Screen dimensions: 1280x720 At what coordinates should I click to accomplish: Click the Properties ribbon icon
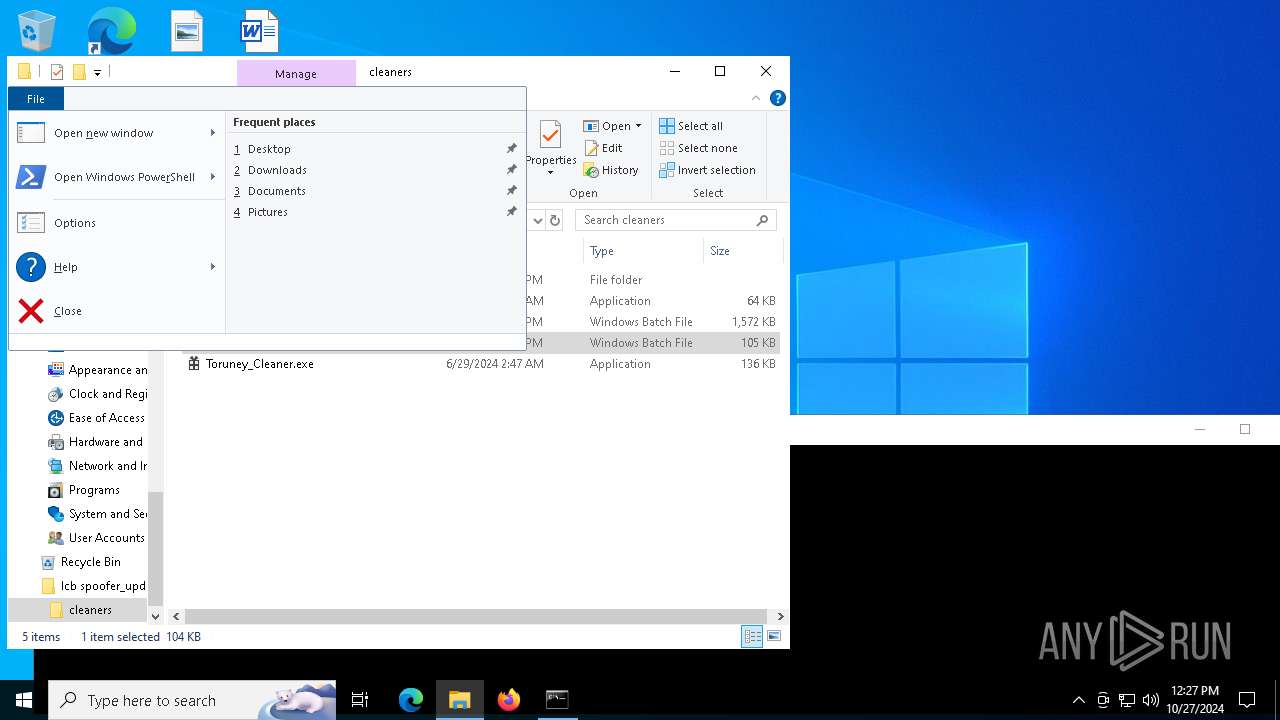550,135
